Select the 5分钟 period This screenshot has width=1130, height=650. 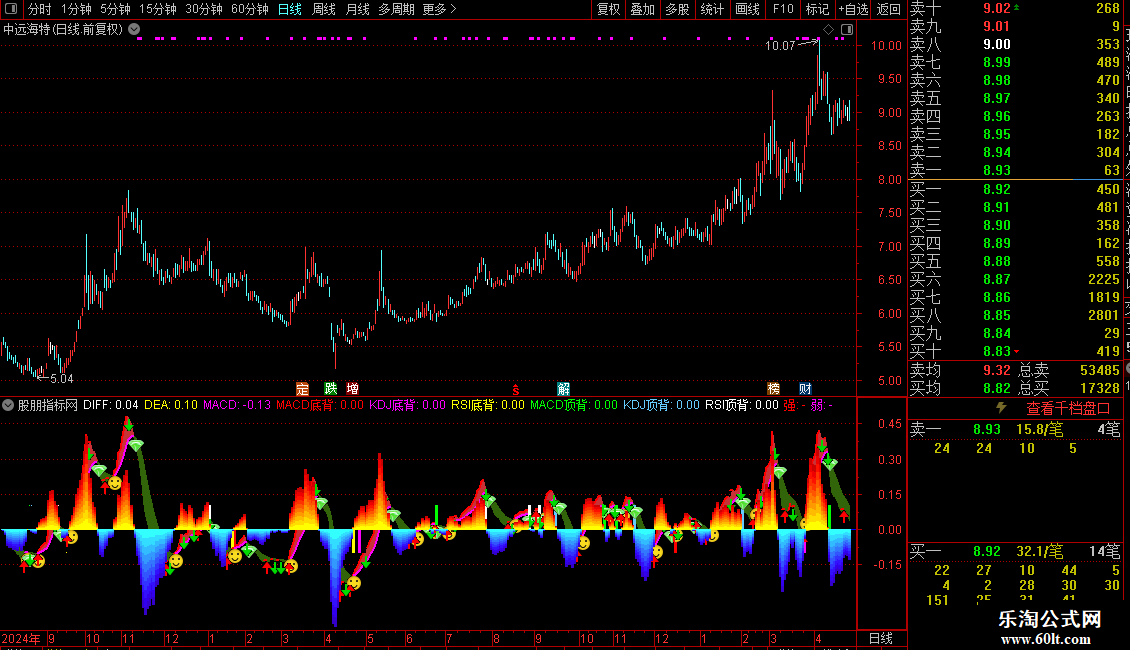115,9
